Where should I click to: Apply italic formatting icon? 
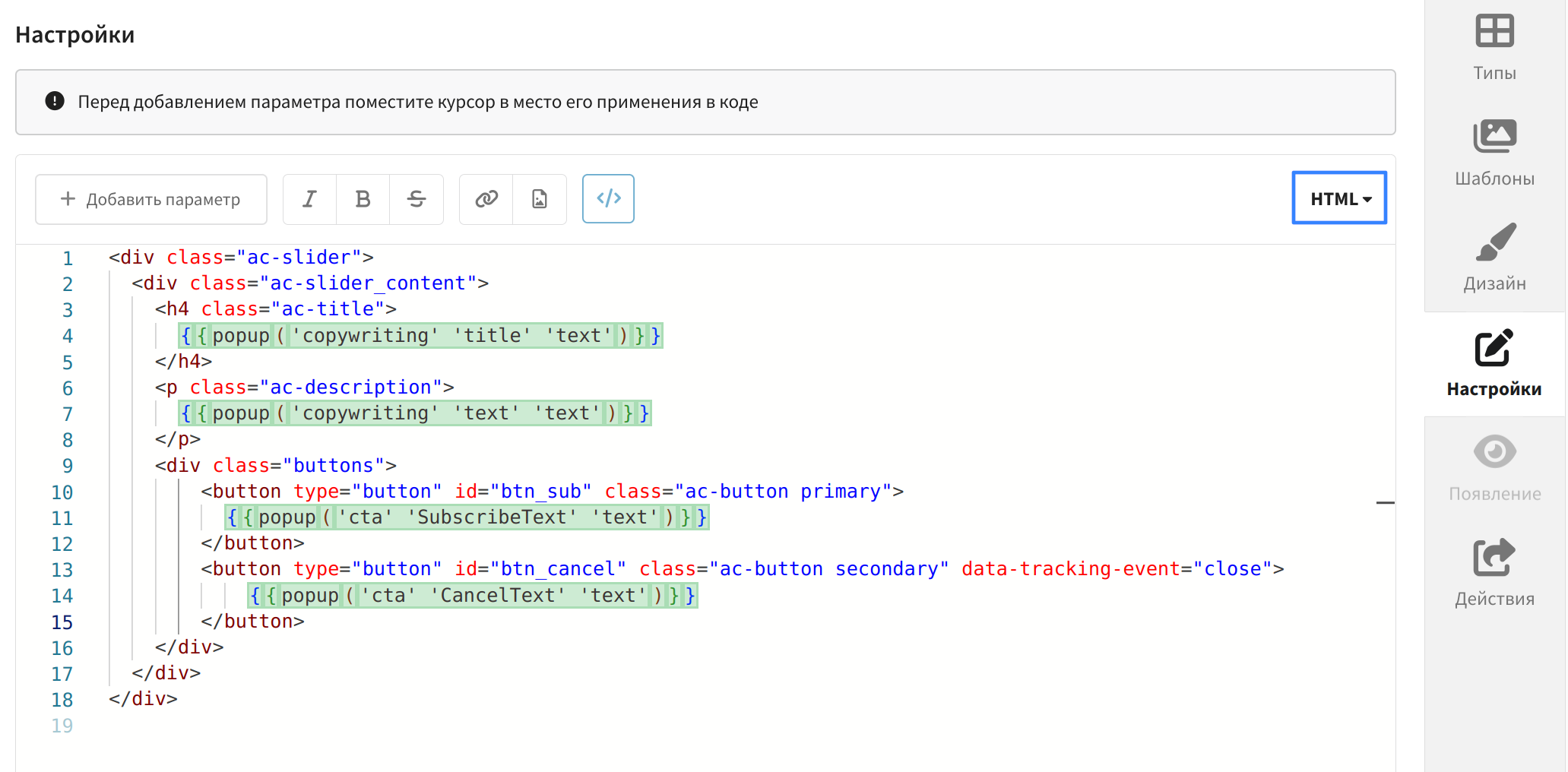click(309, 199)
